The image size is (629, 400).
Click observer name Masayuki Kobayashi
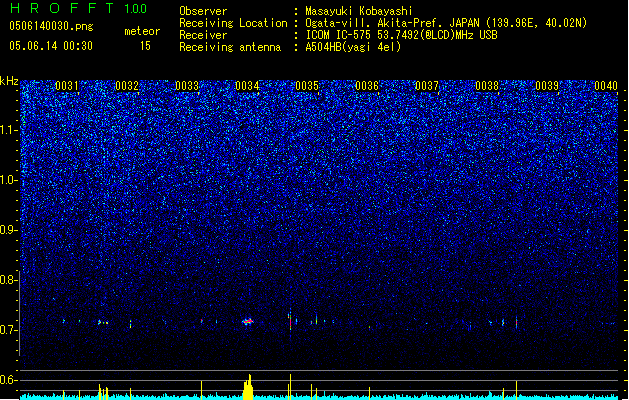359,11
